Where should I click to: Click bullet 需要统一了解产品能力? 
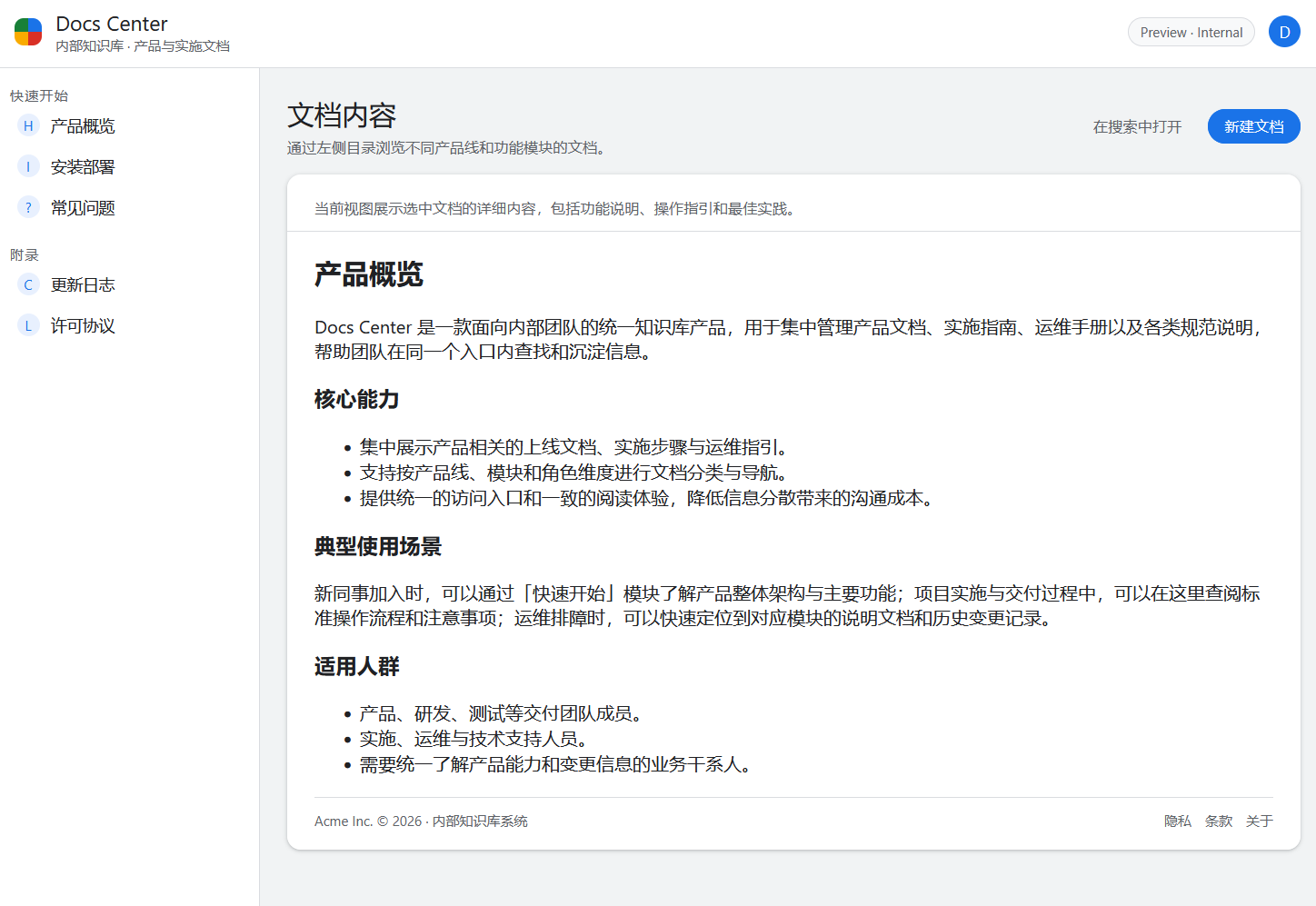pos(557,764)
